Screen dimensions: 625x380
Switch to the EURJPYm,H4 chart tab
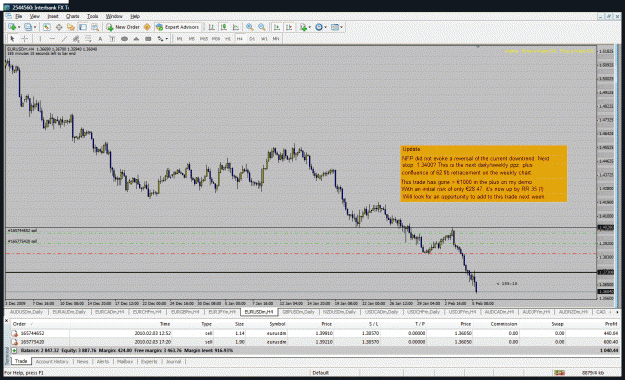pyautogui.click(x=222, y=312)
